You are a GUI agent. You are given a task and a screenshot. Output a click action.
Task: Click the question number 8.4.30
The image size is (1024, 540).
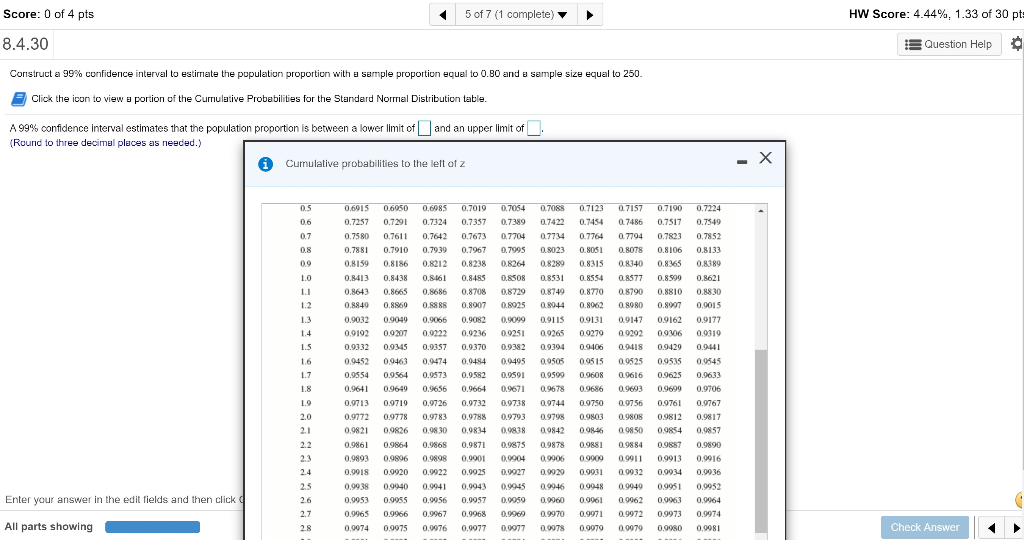pyautogui.click(x=25, y=44)
